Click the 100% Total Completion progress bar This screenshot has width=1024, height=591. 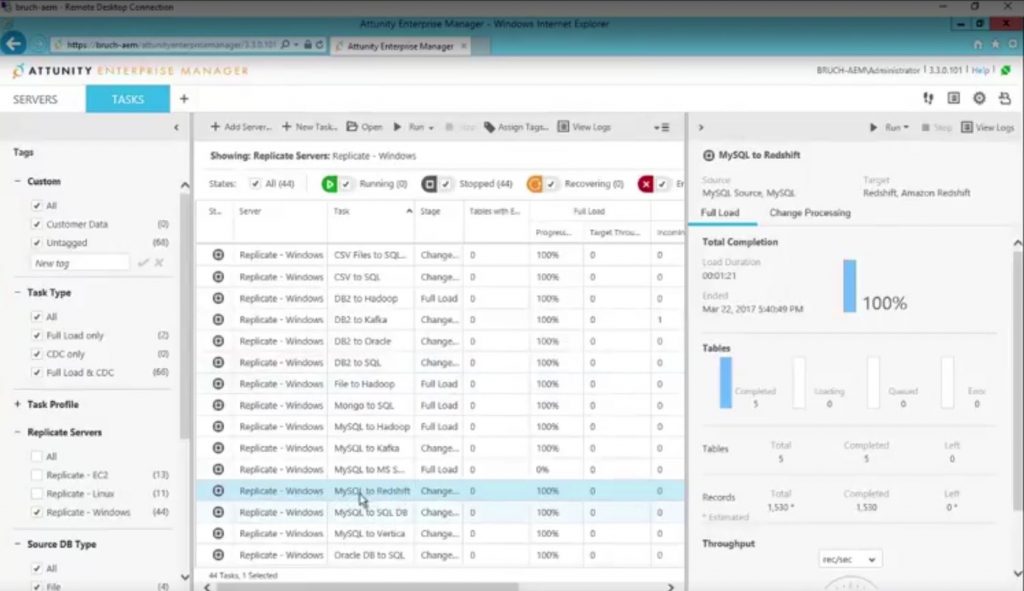[850, 285]
